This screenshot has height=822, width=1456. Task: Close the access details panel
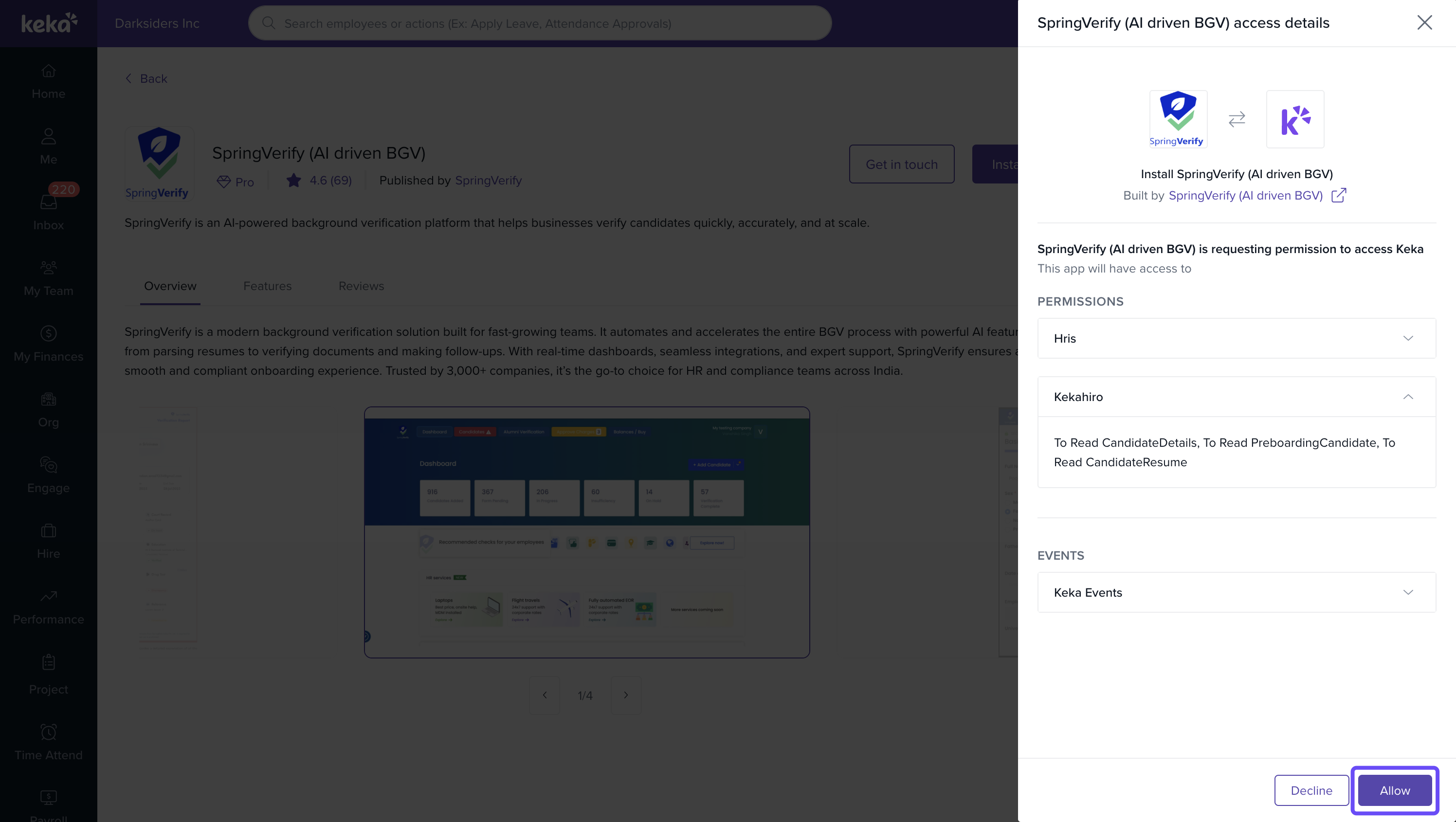click(1424, 22)
